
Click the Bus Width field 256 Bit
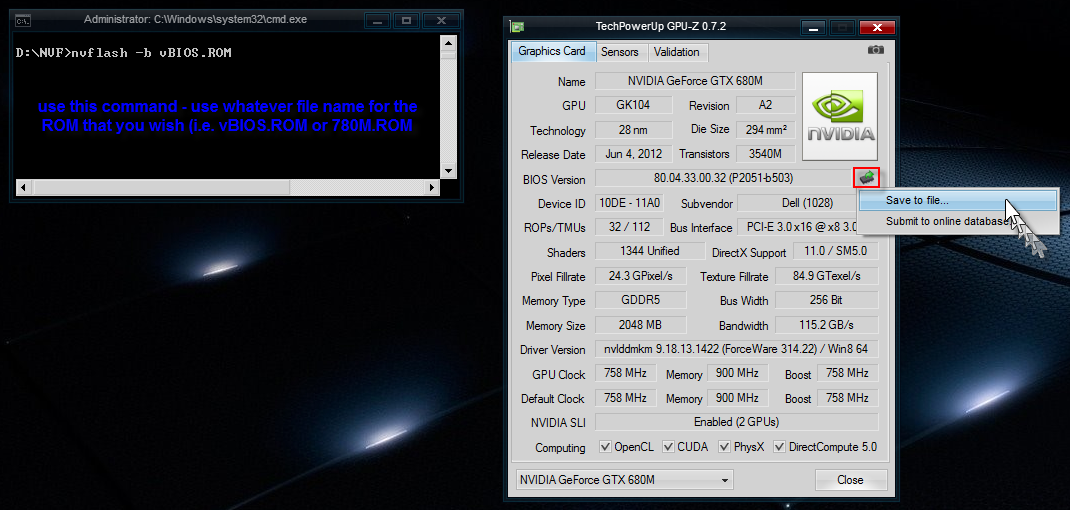point(826,300)
